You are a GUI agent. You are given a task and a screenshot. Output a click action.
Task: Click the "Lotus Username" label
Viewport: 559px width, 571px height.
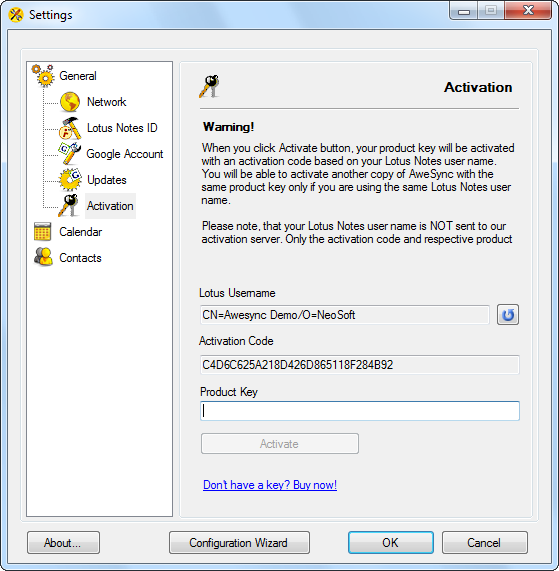click(x=237, y=293)
